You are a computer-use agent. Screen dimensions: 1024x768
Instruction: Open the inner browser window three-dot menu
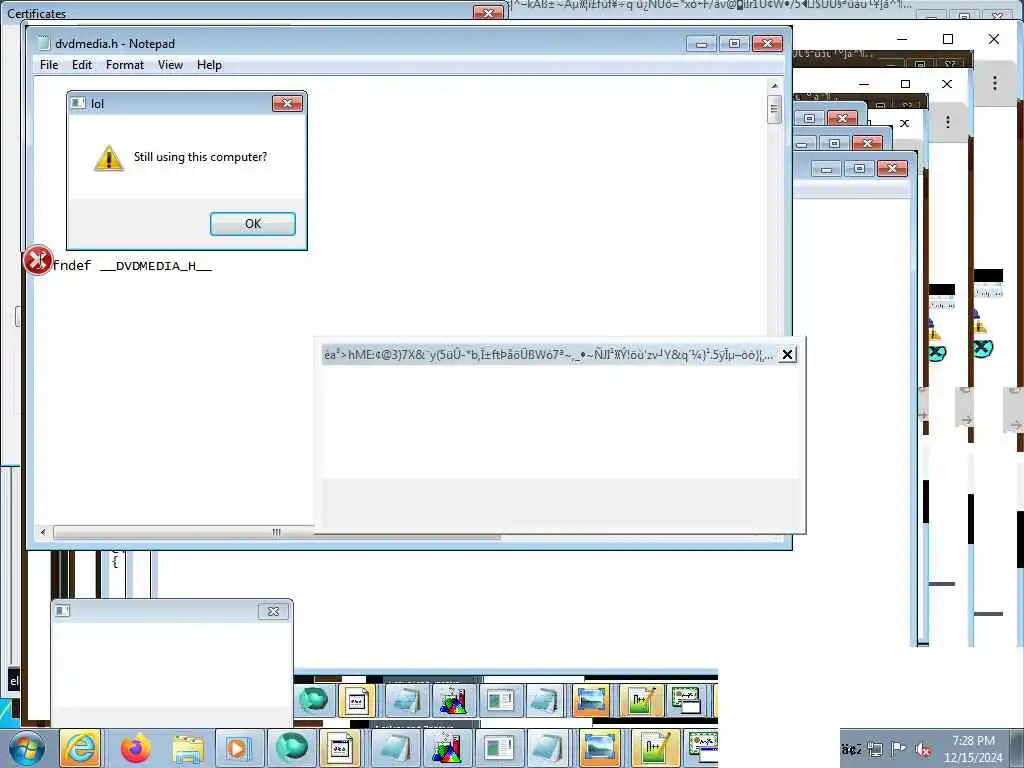pos(948,121)
